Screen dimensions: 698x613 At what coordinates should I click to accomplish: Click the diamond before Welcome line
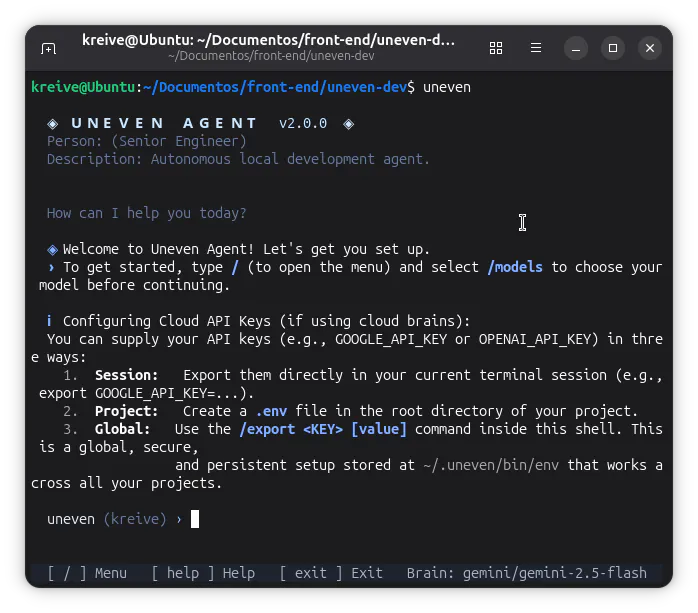(53, 250)
